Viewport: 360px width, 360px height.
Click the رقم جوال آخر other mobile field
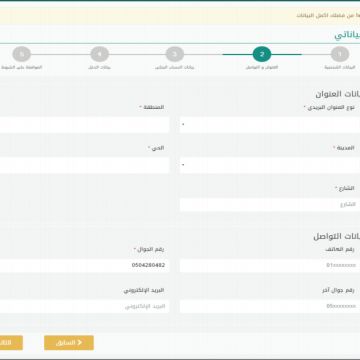[x=270, y=306]
